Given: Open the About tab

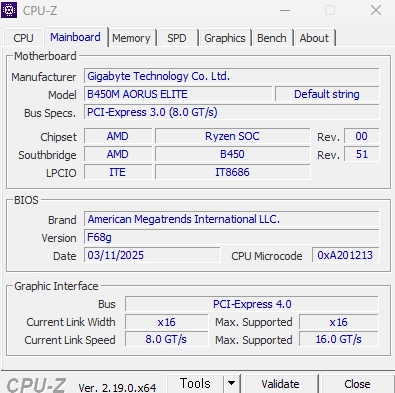Looking at the screenshot, I should pos(314,38).
